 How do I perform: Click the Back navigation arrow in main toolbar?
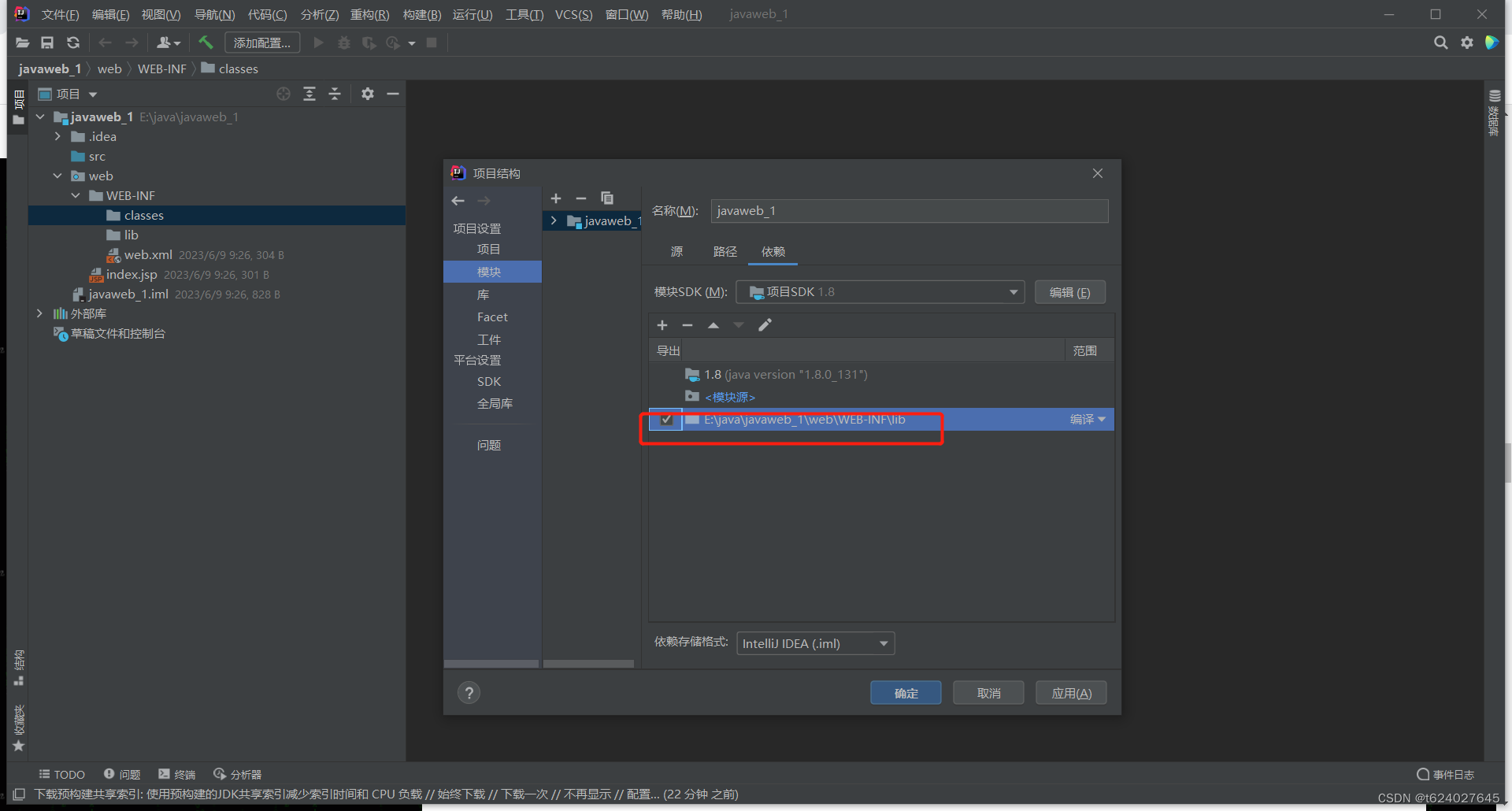tap(105, 43)
